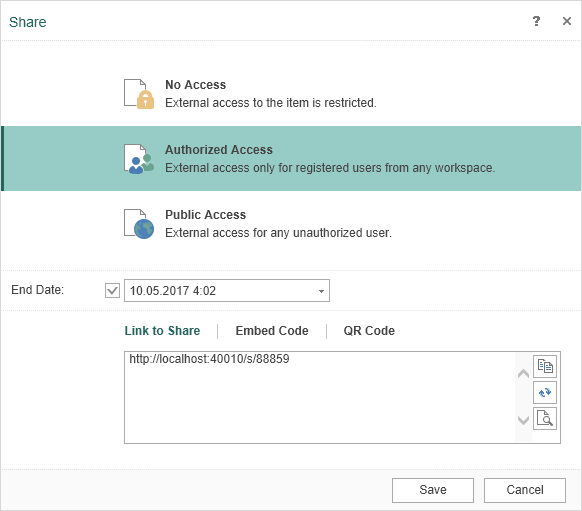Select the Authorized Access option
The image size is (582, 511).
291,158
